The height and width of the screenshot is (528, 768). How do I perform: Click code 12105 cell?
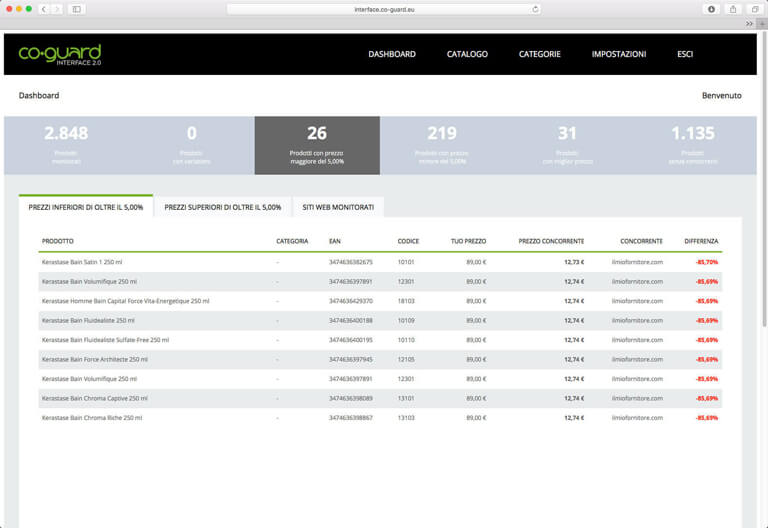pyautogui.click(x=406, y=360)
